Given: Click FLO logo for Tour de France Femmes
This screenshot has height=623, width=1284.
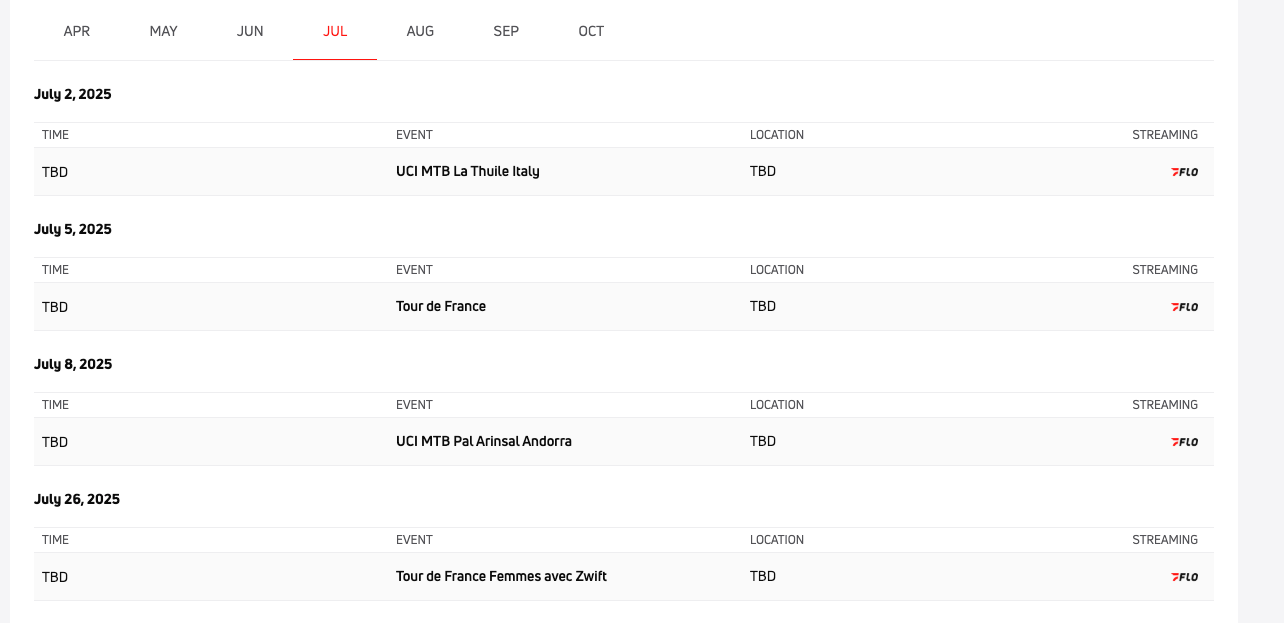Looking at the screenshot, I should click(1184, 577).
